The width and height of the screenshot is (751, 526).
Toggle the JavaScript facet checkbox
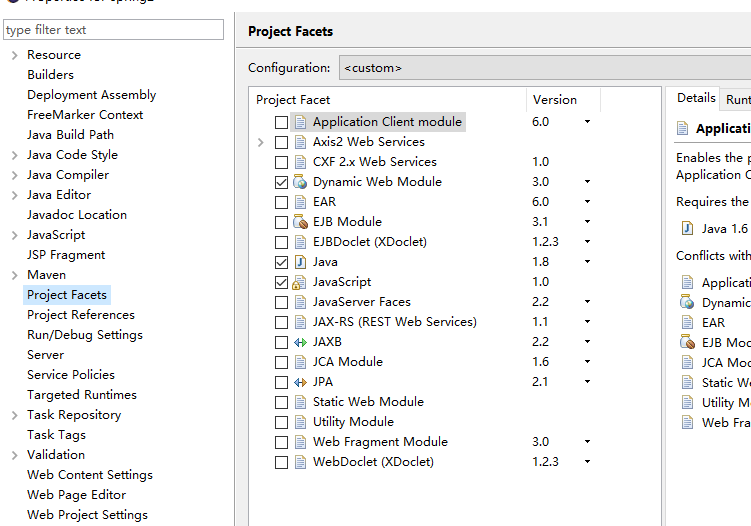coord(281,282)
